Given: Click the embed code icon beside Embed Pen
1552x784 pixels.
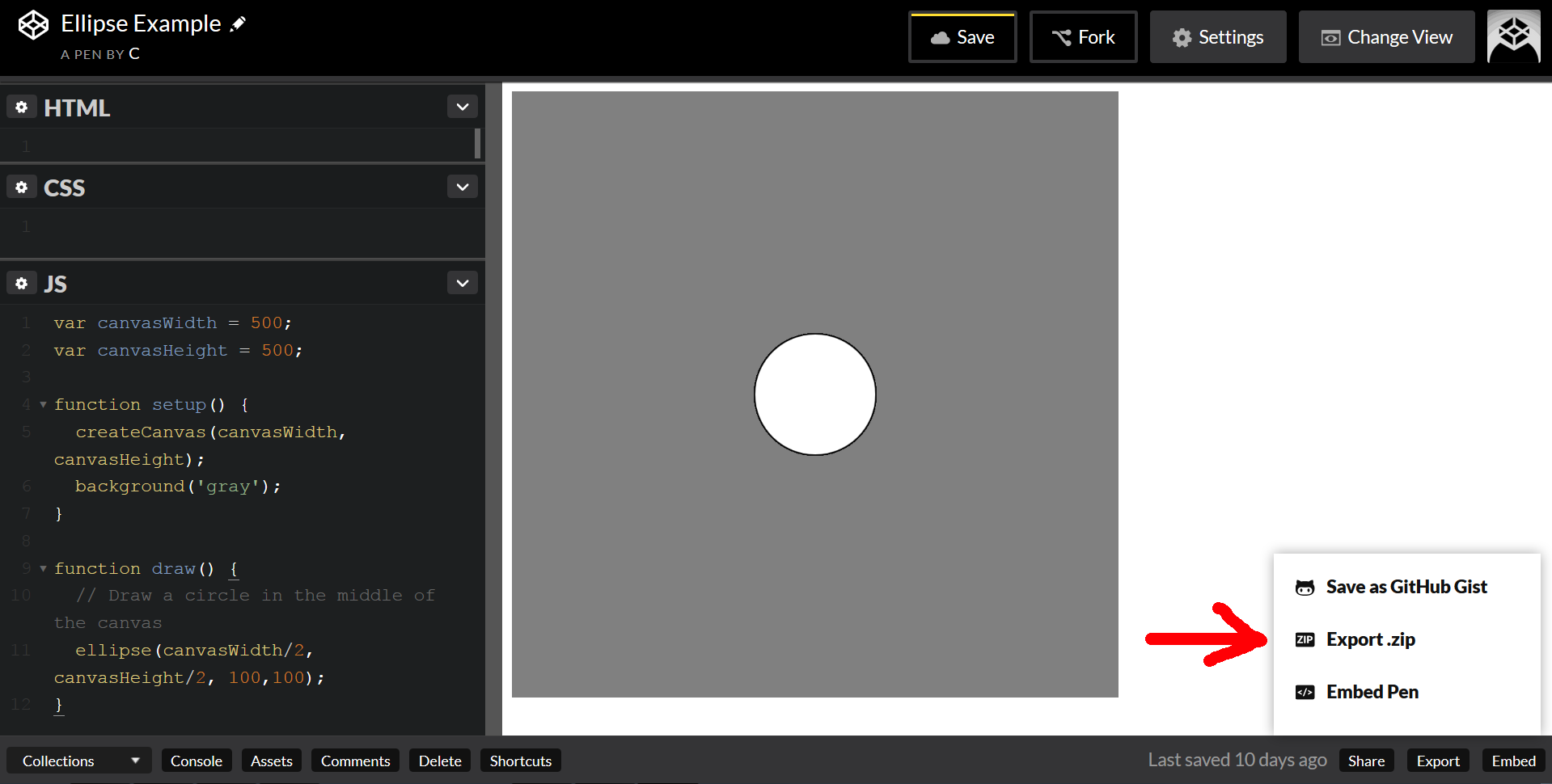Looking at the screenshot, I should [x=1305, y=692].
